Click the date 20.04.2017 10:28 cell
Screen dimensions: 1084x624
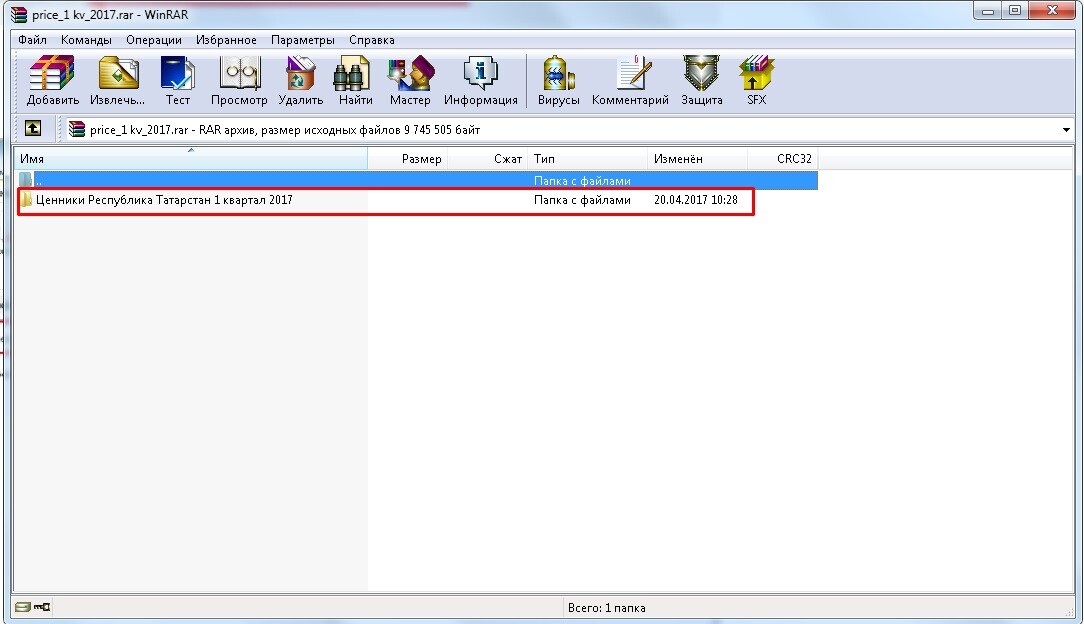[695, 200]
